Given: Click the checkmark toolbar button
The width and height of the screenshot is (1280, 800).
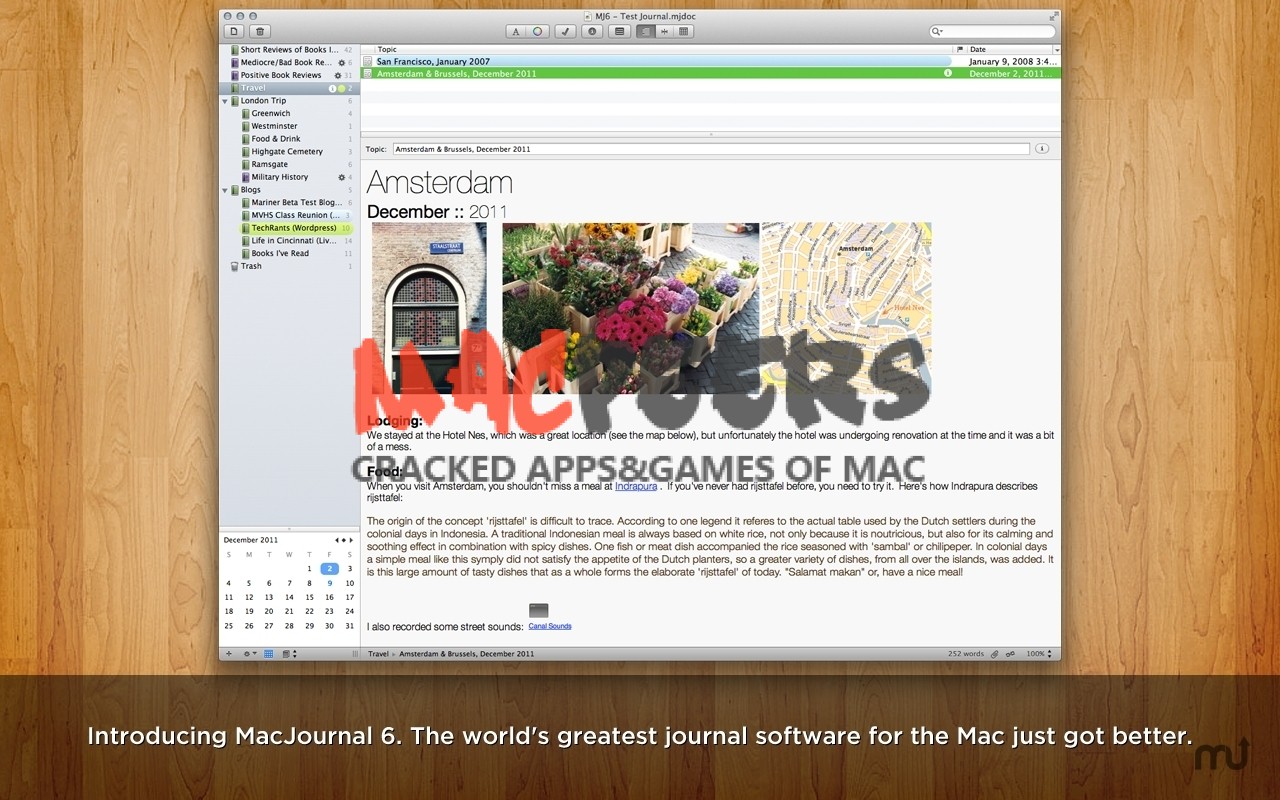Looking at the screenshot, I should 565,32.
